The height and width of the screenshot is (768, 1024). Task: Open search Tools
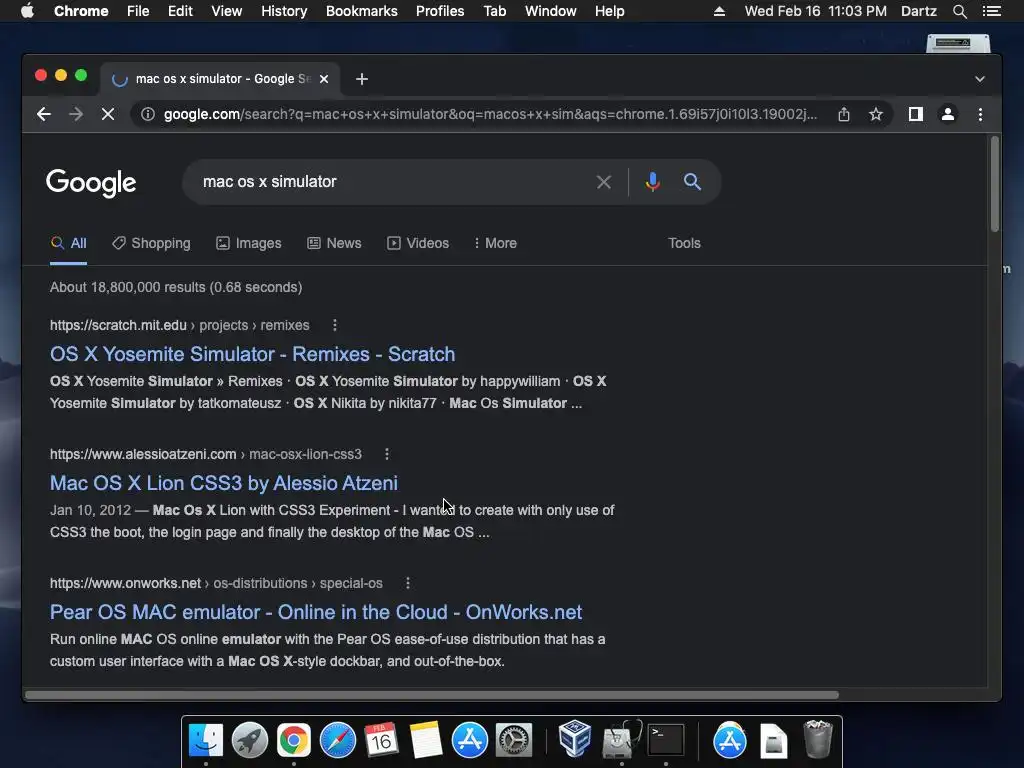point(684,243)
